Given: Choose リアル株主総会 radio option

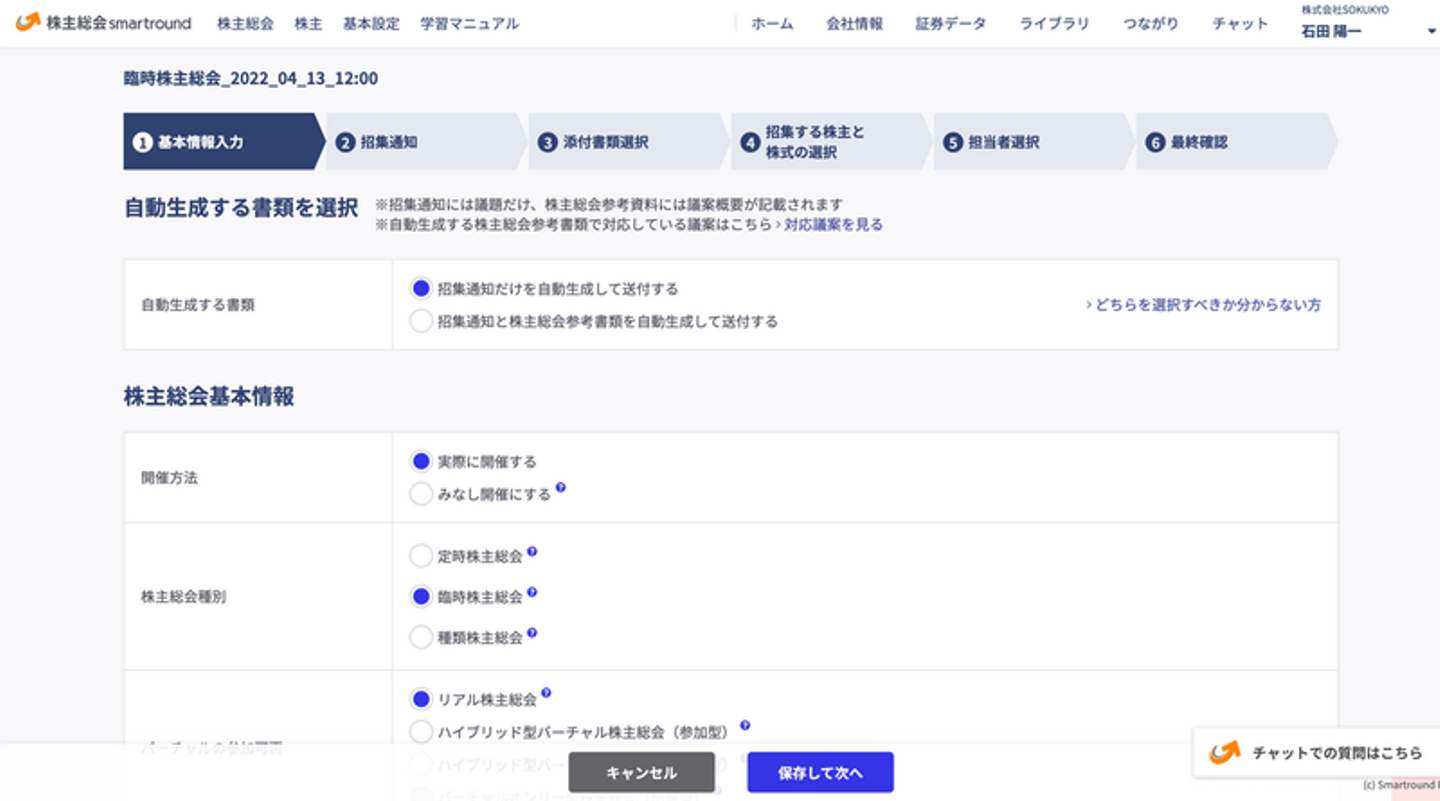Looking at the screenshot, I should coord(421,699).
